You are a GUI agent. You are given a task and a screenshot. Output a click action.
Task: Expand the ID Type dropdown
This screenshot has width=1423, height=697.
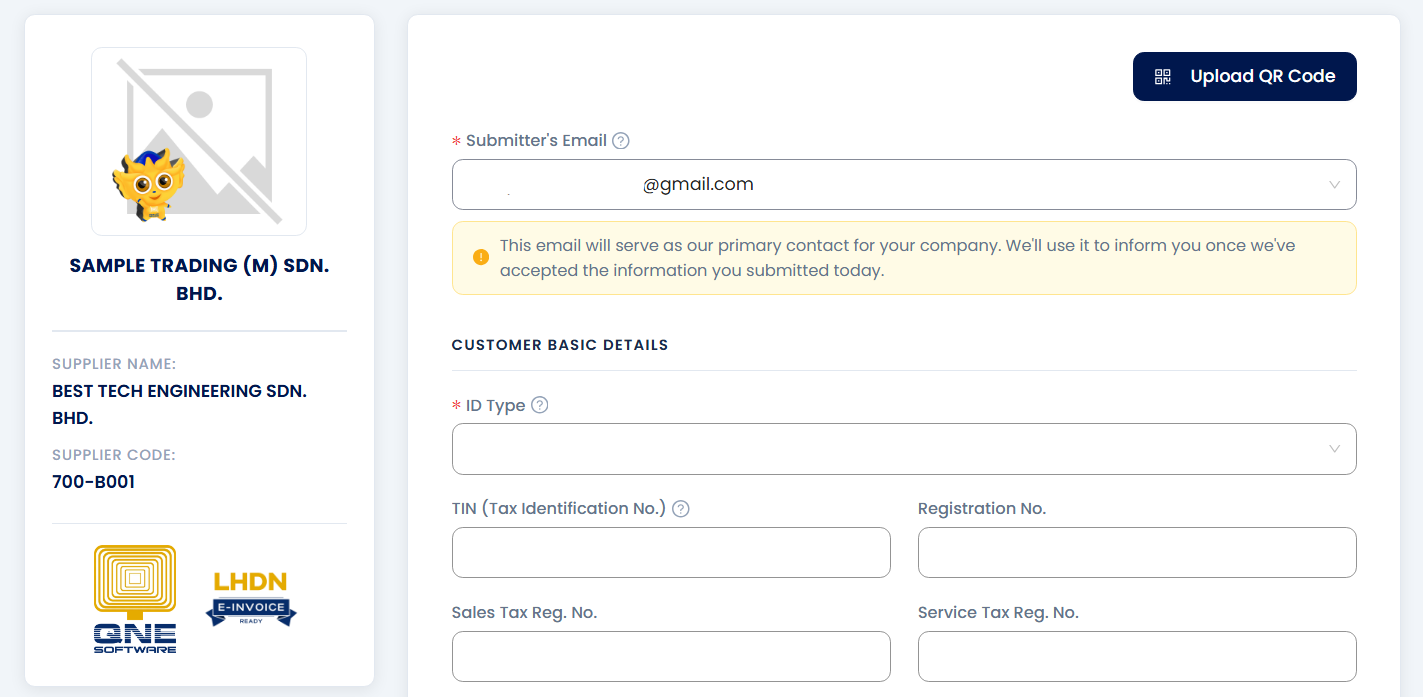(x=890, y=449)
